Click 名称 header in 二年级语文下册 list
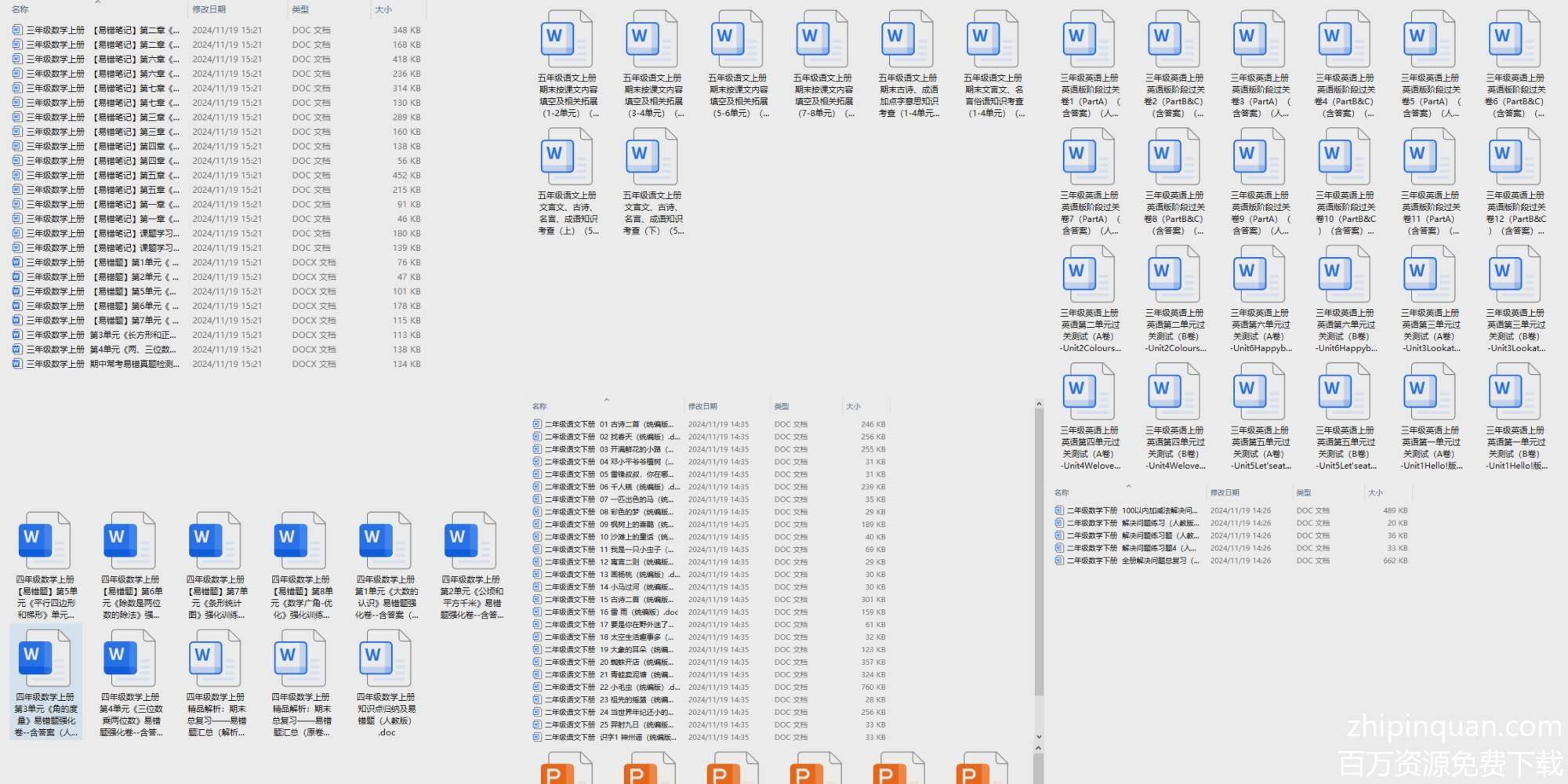The image size is (1568, 784). pos(539,406)
